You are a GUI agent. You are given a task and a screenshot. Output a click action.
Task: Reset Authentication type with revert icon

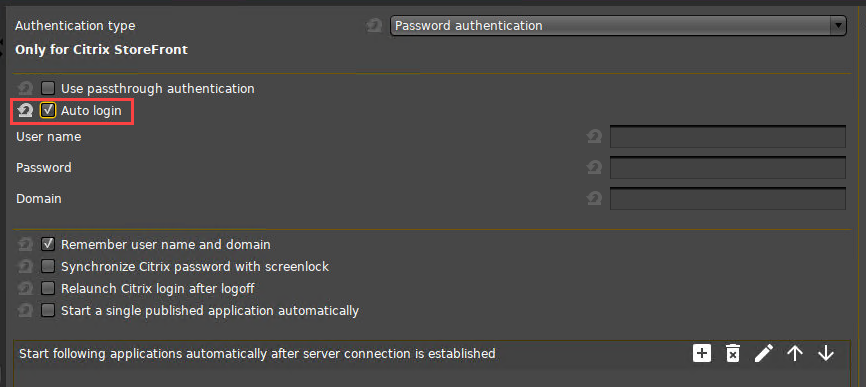pos(374,25)
